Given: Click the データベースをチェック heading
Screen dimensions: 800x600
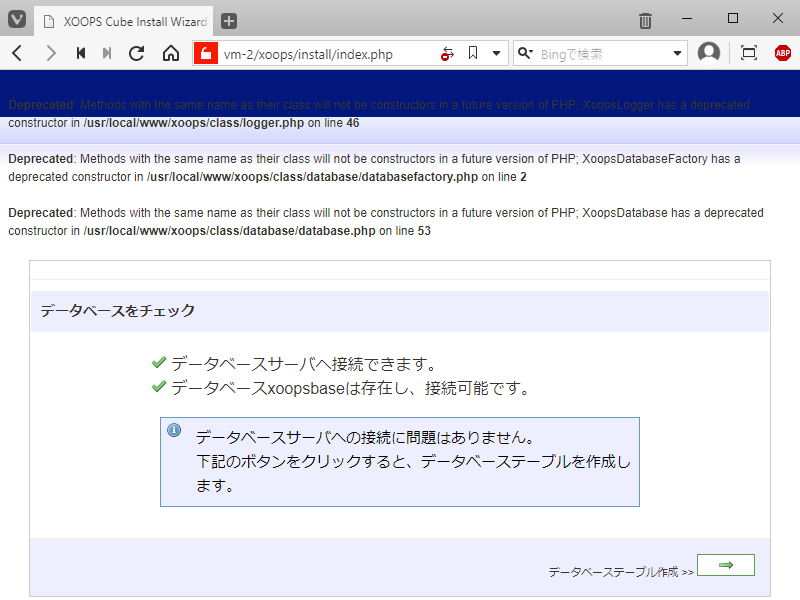Looking at the screenshot, I should click(117, 310).
